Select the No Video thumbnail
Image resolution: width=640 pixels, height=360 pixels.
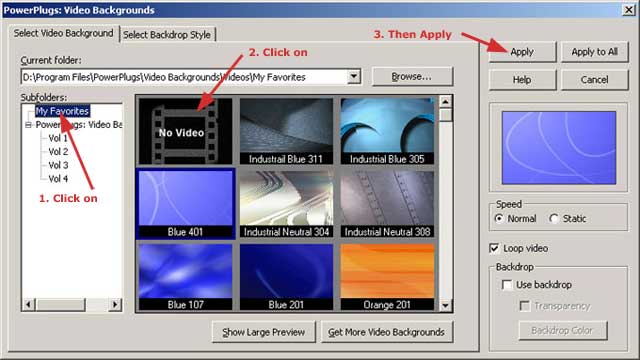(185, 131)
